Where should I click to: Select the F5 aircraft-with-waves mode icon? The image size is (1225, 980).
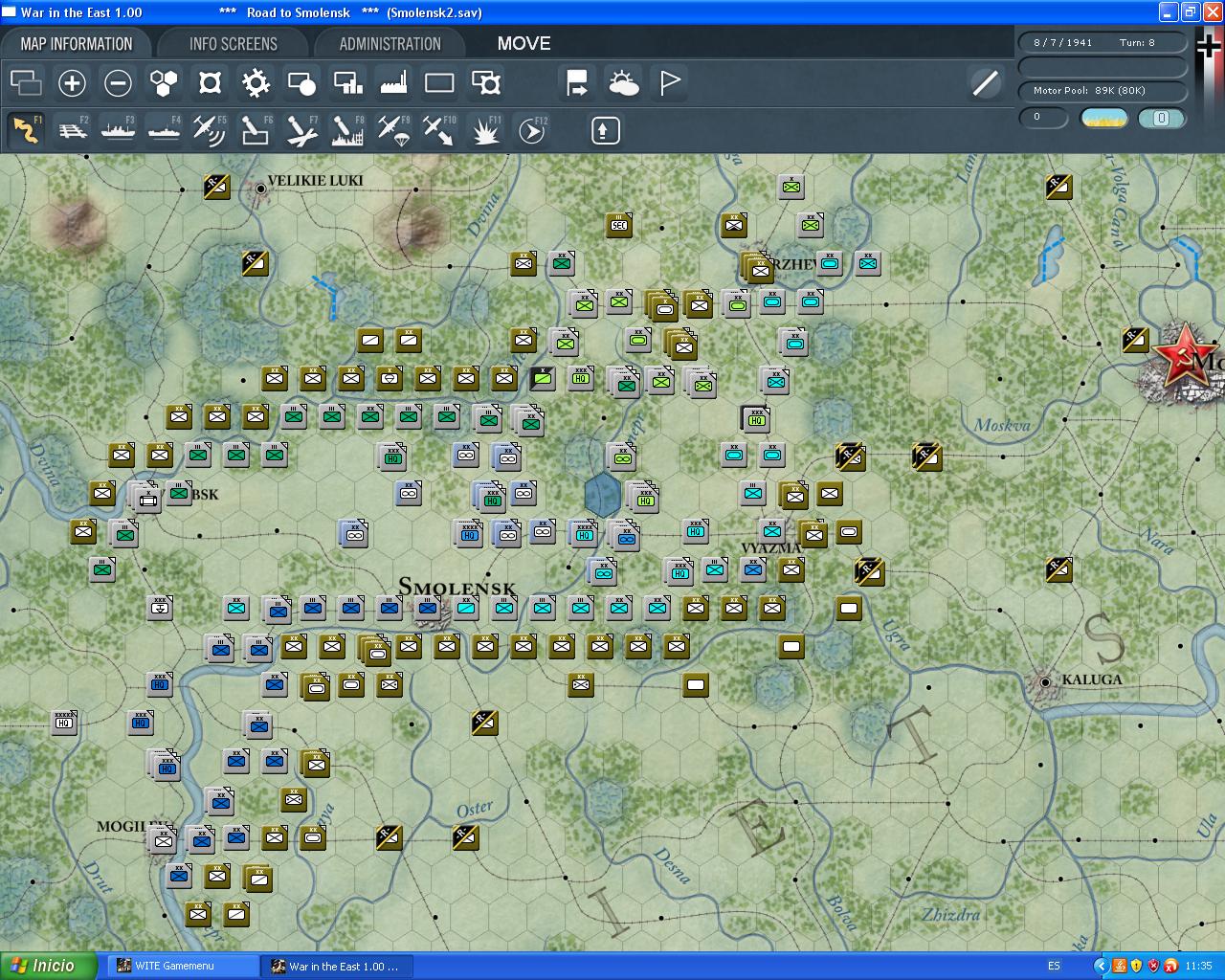210,130
